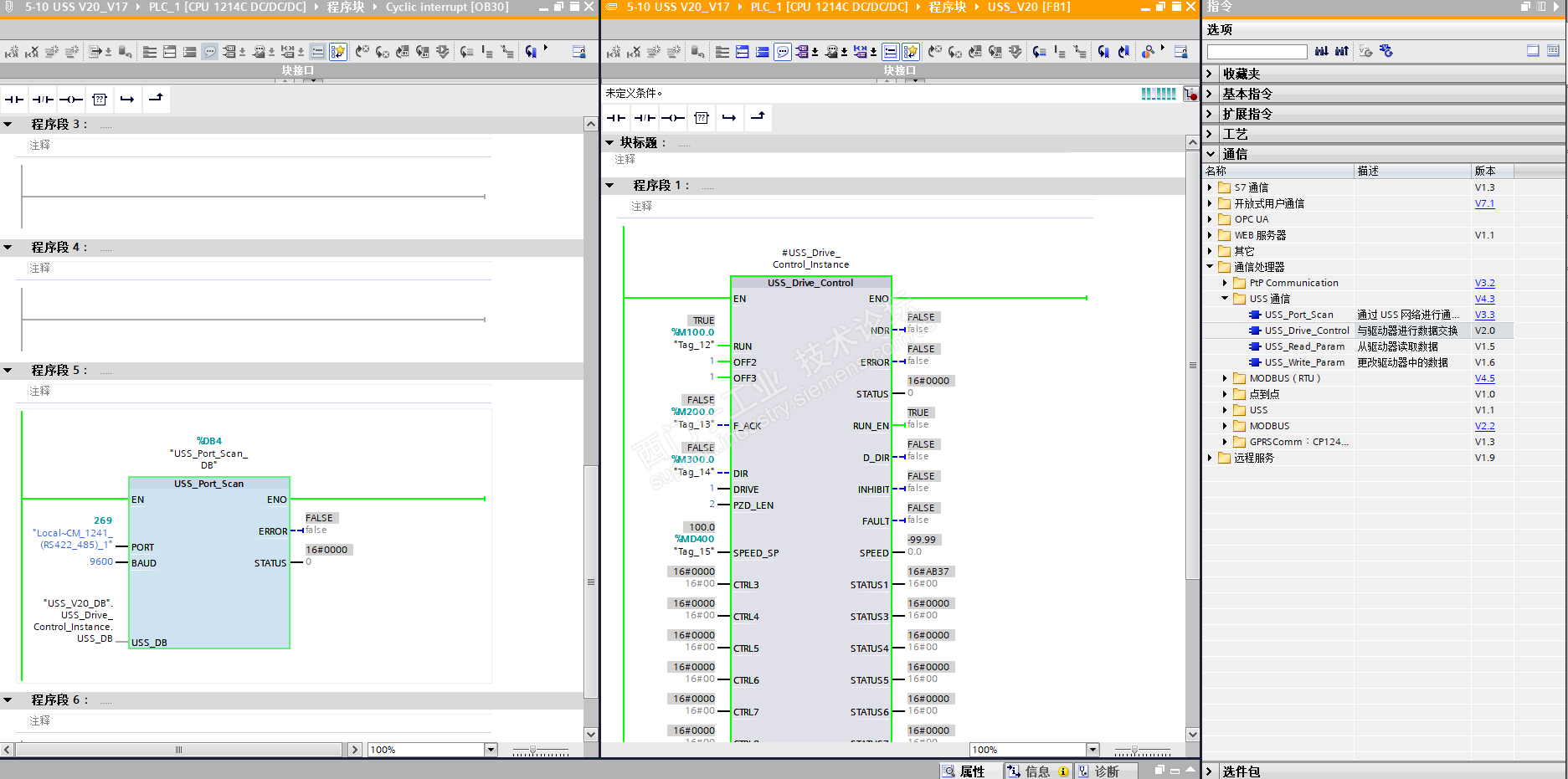
Task: Close the branch in the OB30 editor
Action: [x=156, y=100]
